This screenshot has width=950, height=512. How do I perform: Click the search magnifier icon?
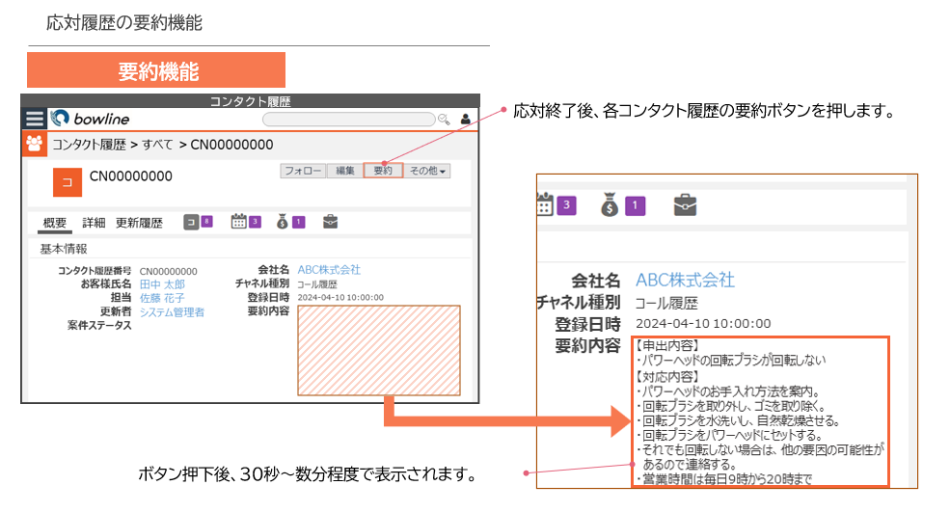(444, 119)
